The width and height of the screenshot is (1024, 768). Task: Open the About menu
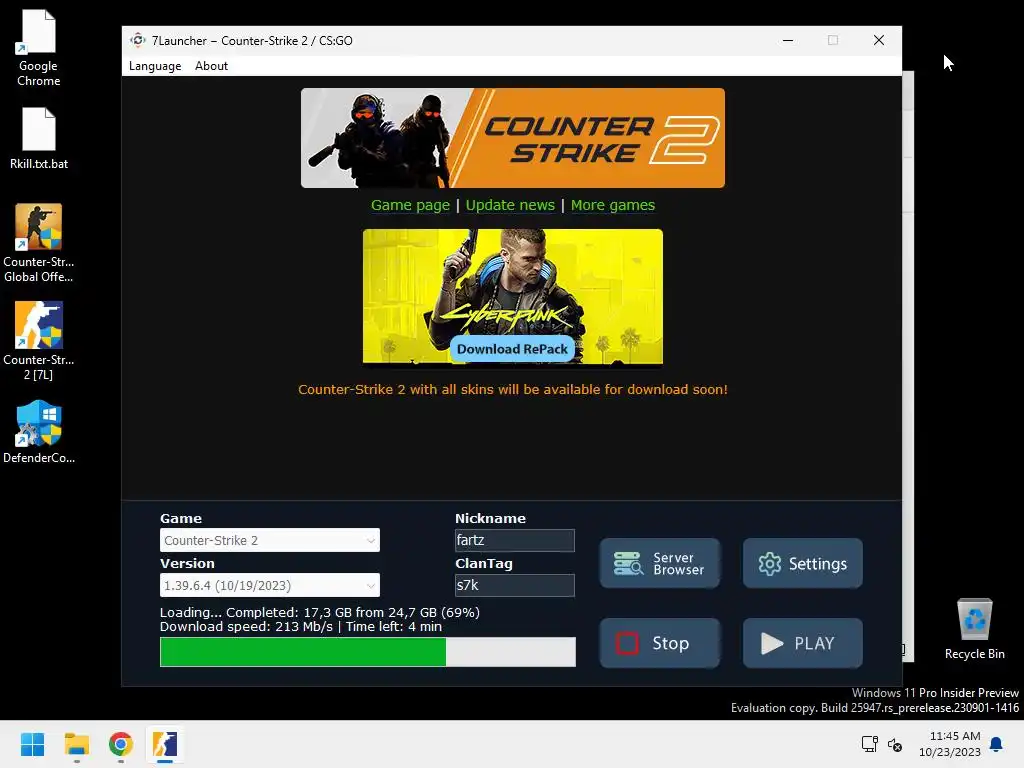211,66
